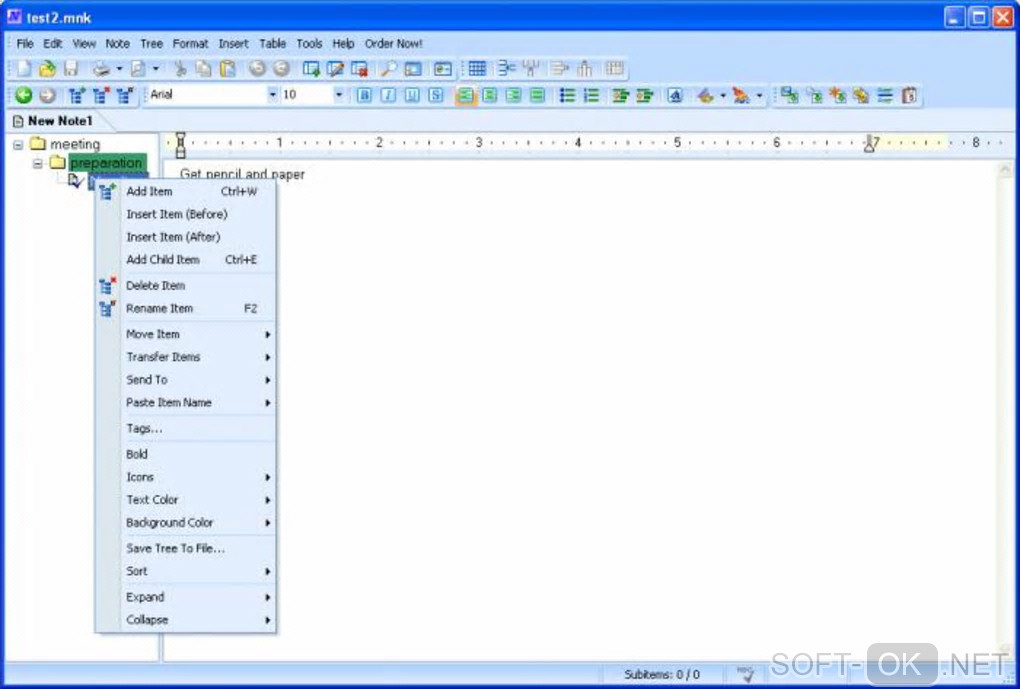Collapse the preparation tree node
This screenshot has height=689, width=1020.
pyautogui.click(x=38, y=163)
